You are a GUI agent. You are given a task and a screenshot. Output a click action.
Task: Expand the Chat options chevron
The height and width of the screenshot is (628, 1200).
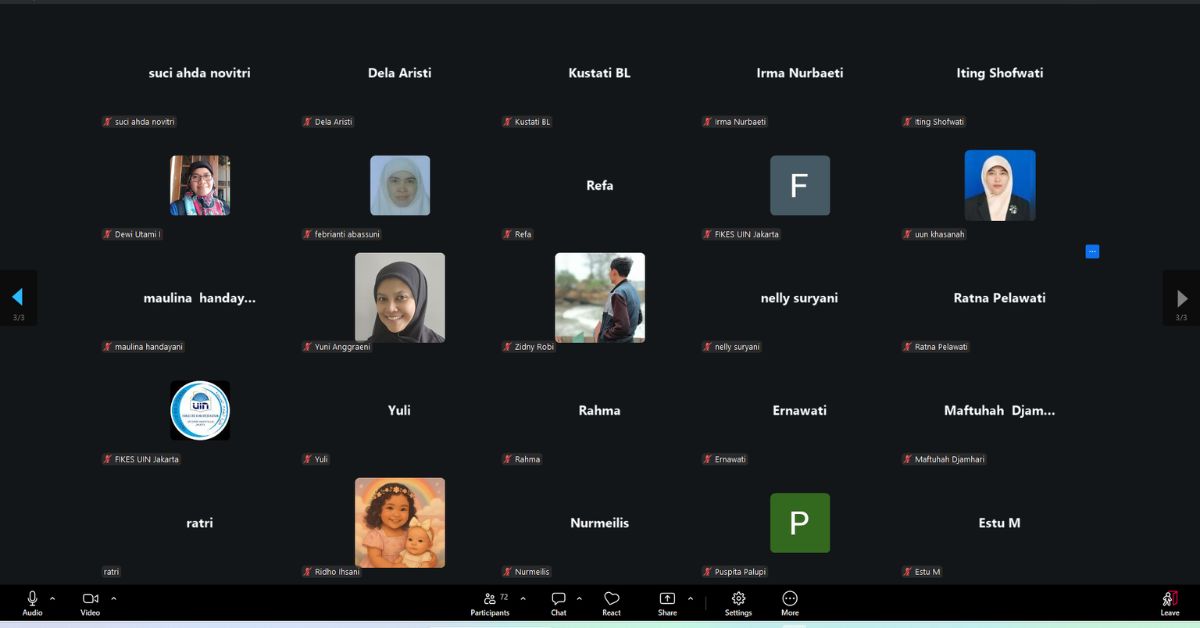point(579,599)
